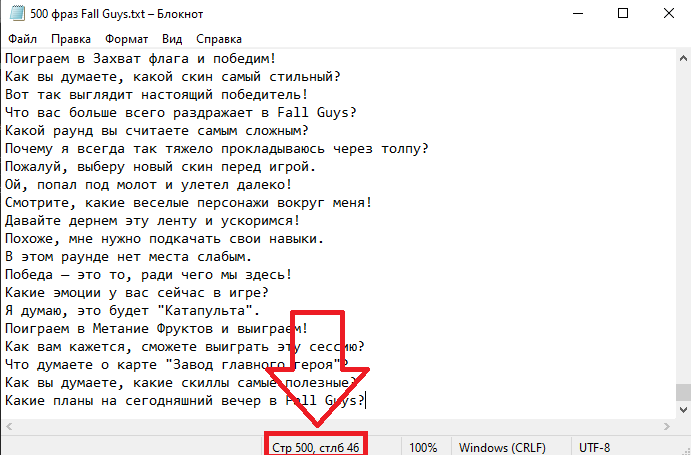Click the vertical scrollbar down arrow
Screen dimensions: 691x455
pyautogui.click(x=682, y=411)
